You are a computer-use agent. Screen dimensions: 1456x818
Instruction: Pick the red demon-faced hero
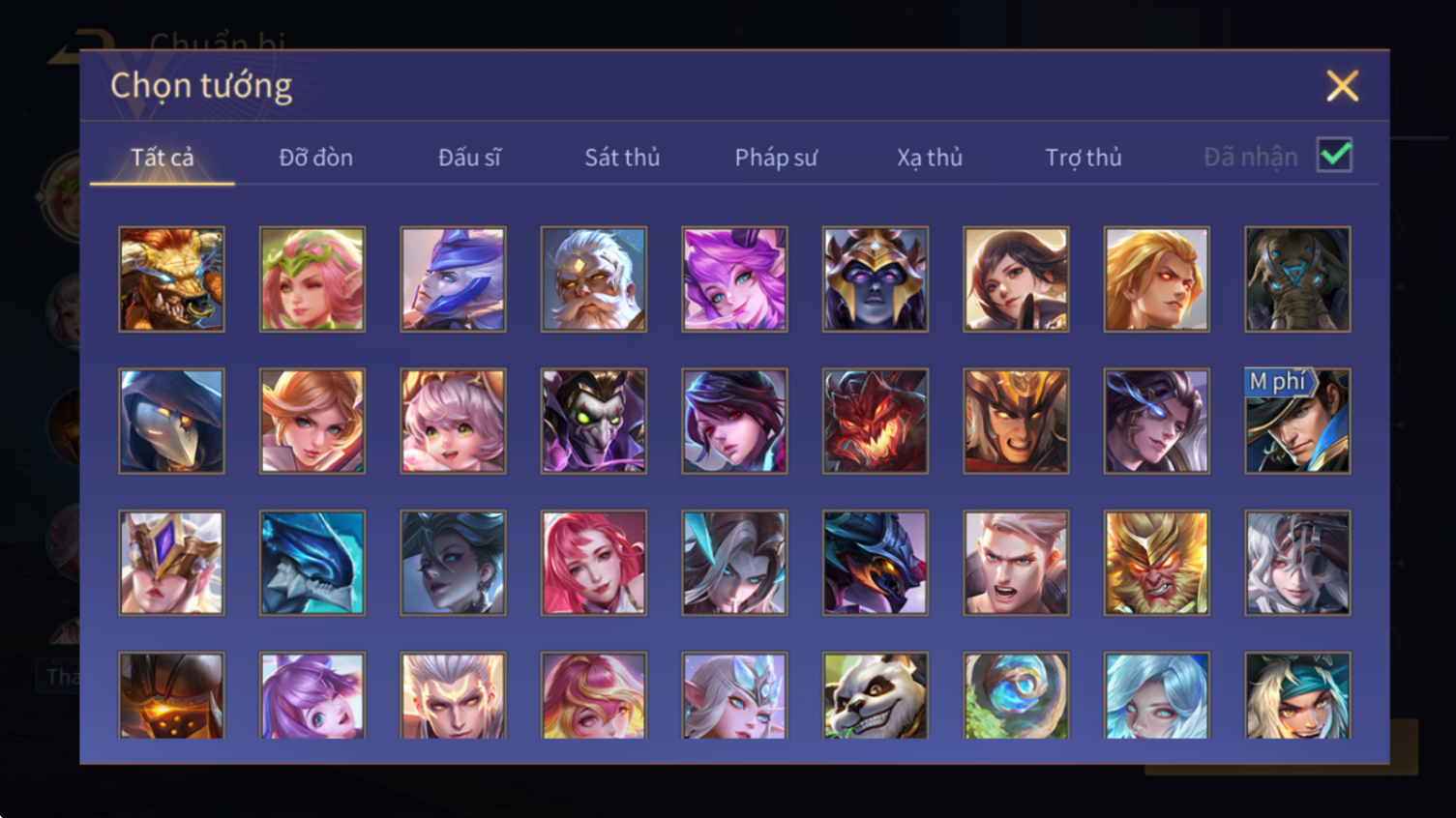pos(875,421)
